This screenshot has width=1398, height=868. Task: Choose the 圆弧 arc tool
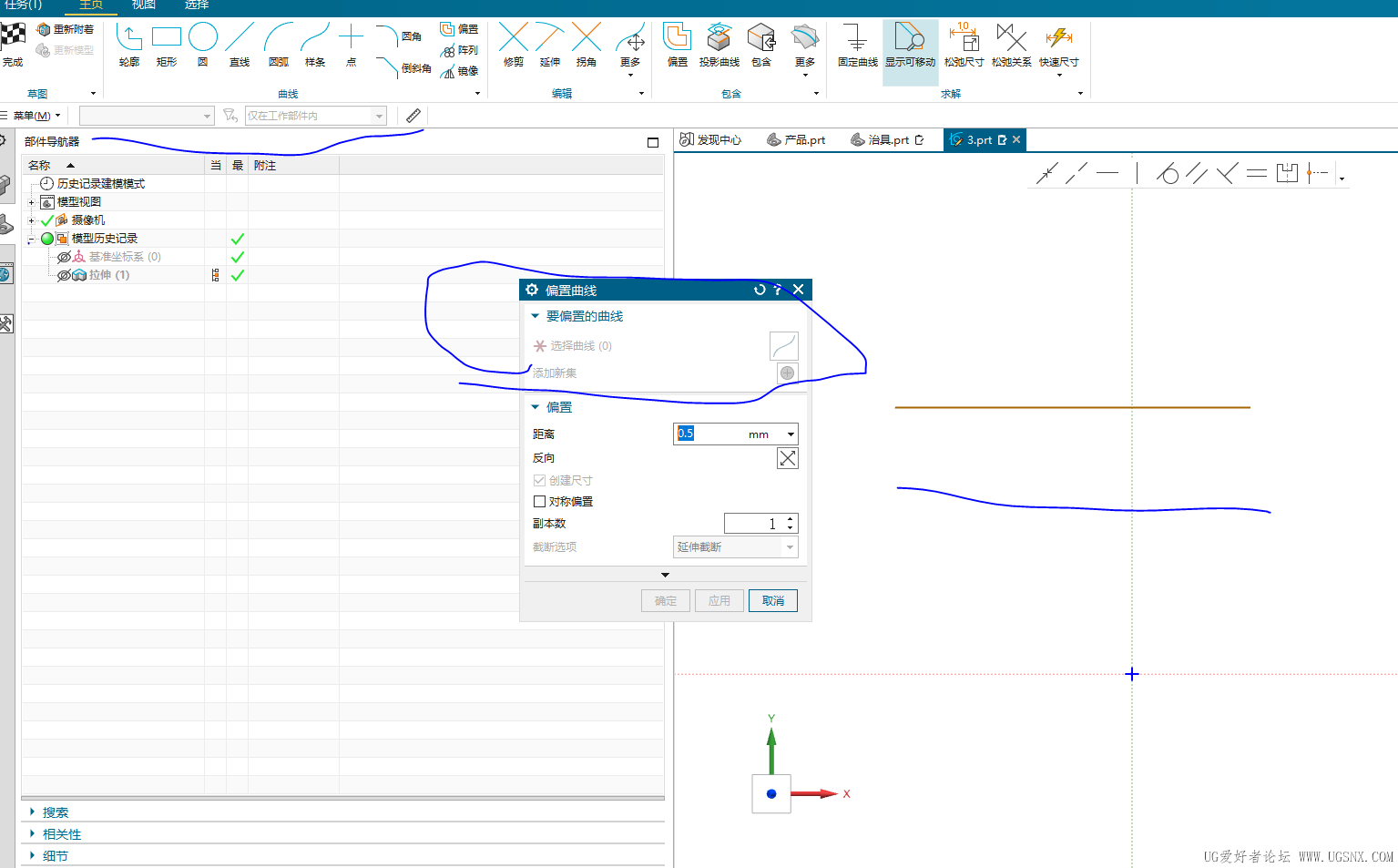[x=279, y=45]
